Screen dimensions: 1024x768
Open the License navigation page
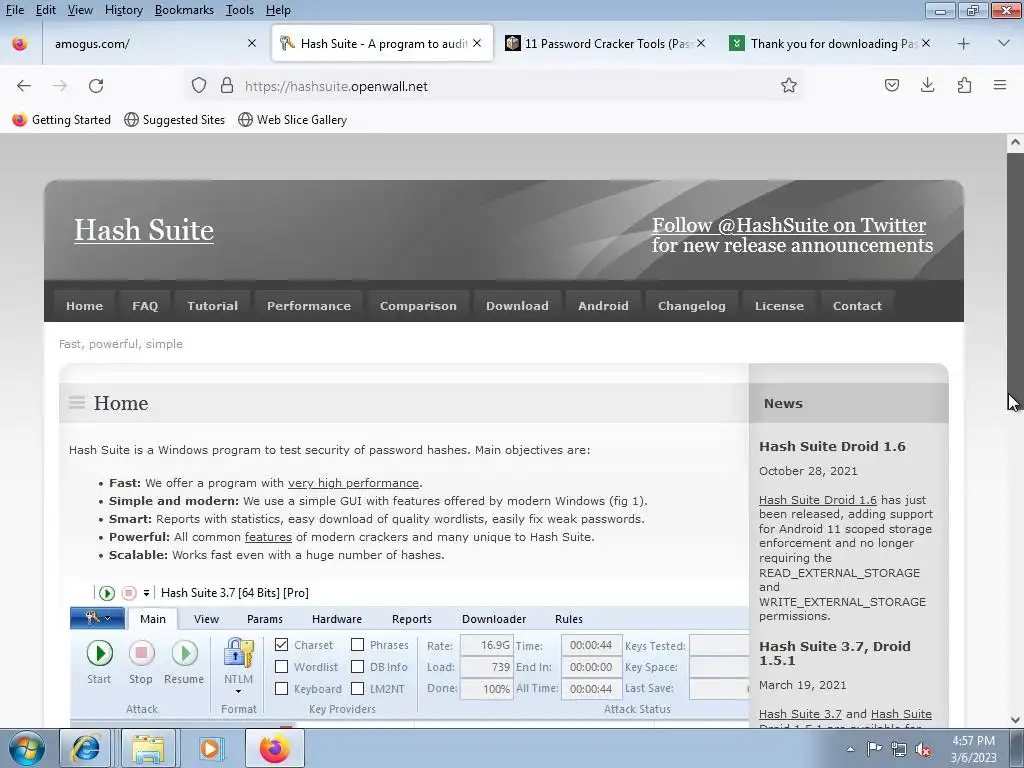click(779, 306)
